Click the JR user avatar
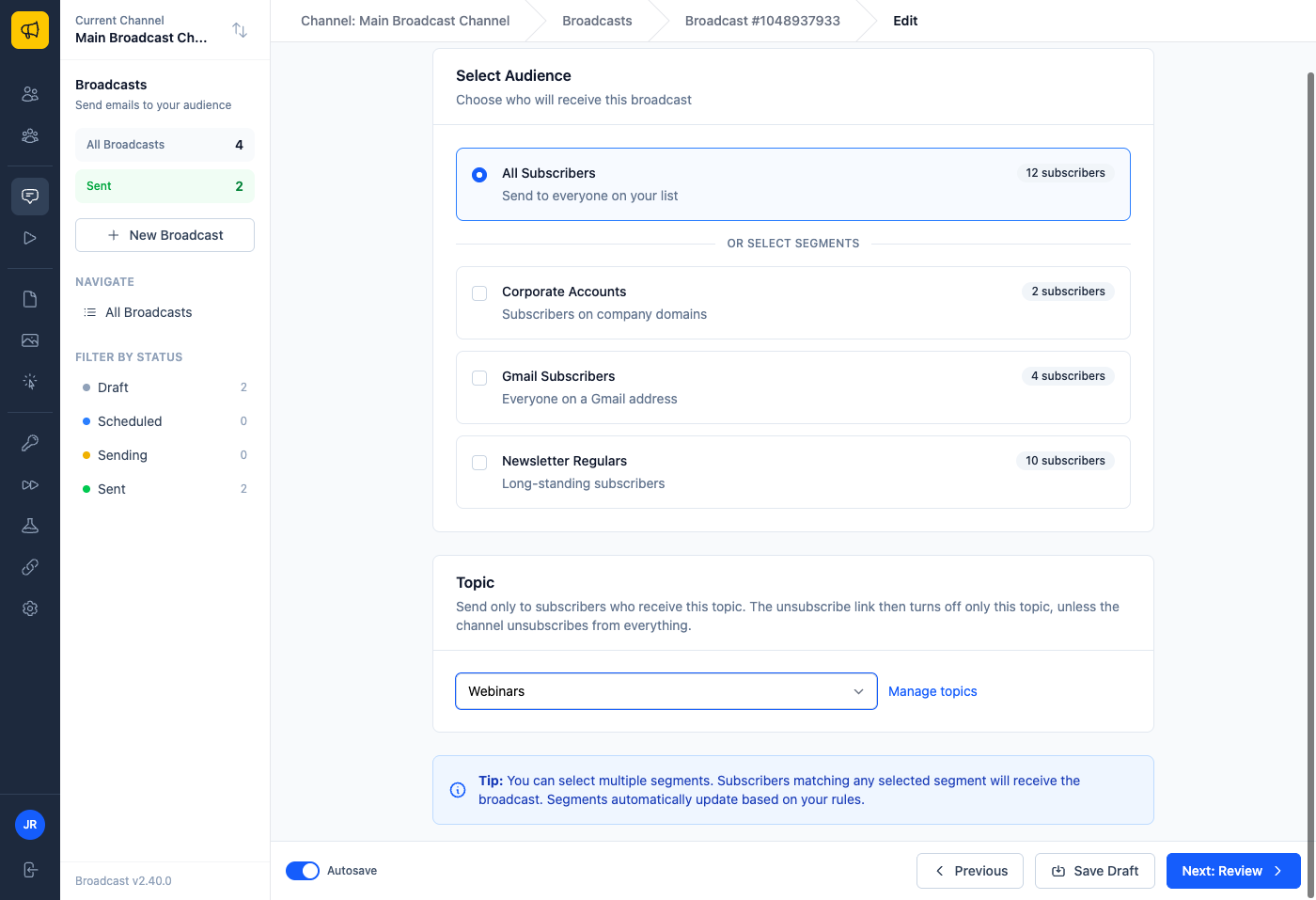Viewport: 1316px width, 900px height. (30, 825)
